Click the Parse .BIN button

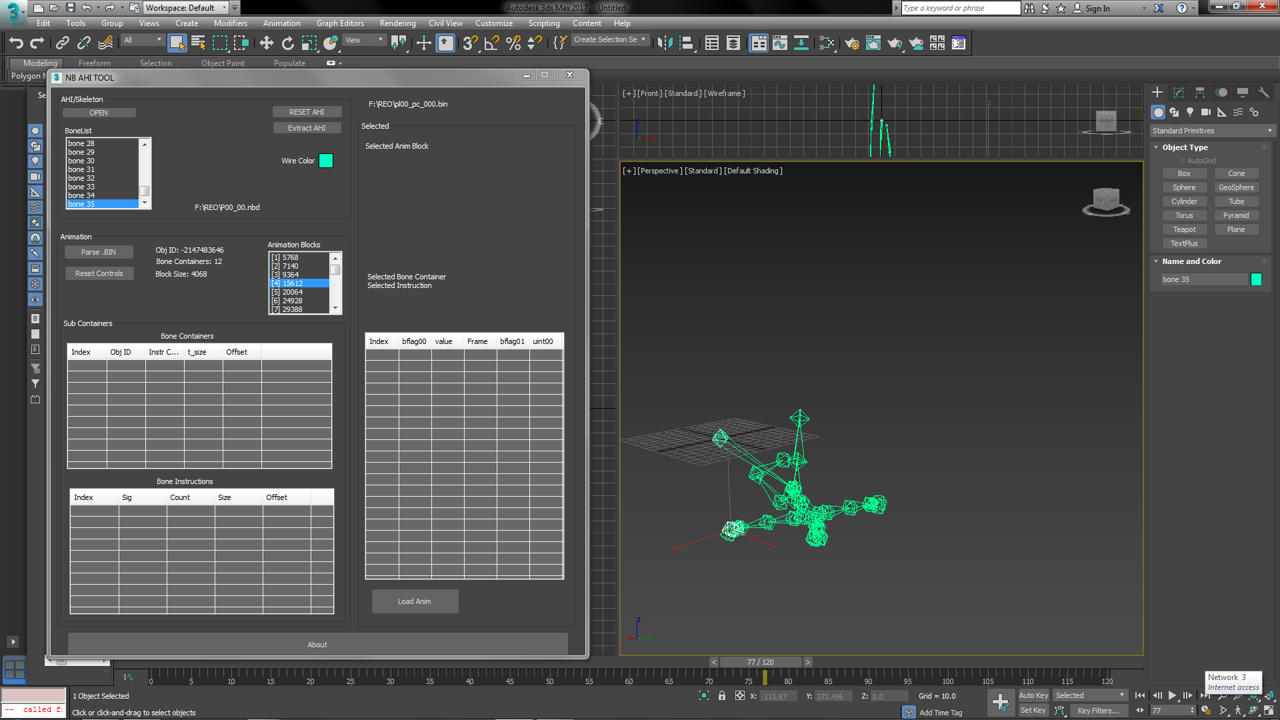99,252
